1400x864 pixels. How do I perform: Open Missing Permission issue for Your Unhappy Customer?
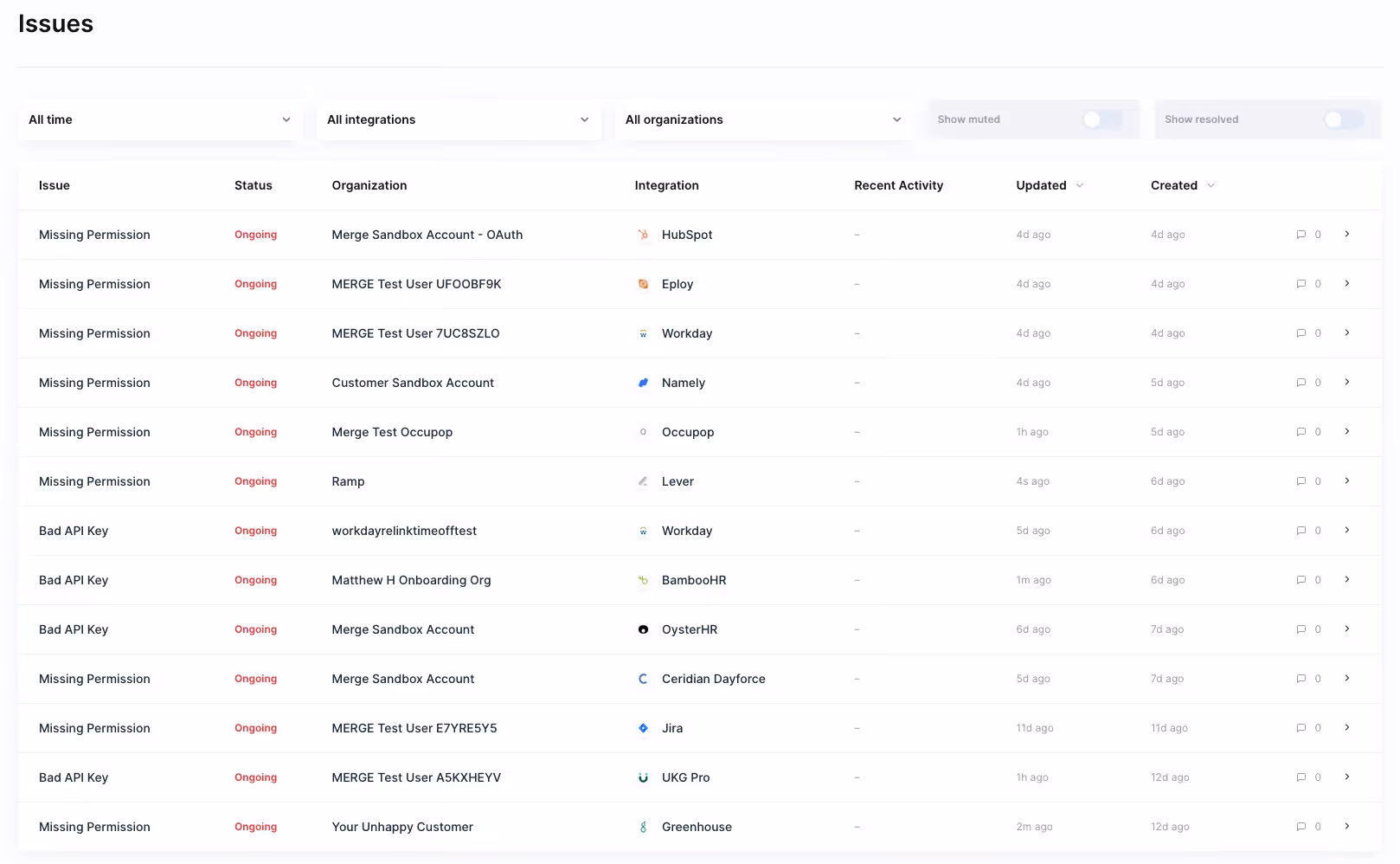click(94, 827)
